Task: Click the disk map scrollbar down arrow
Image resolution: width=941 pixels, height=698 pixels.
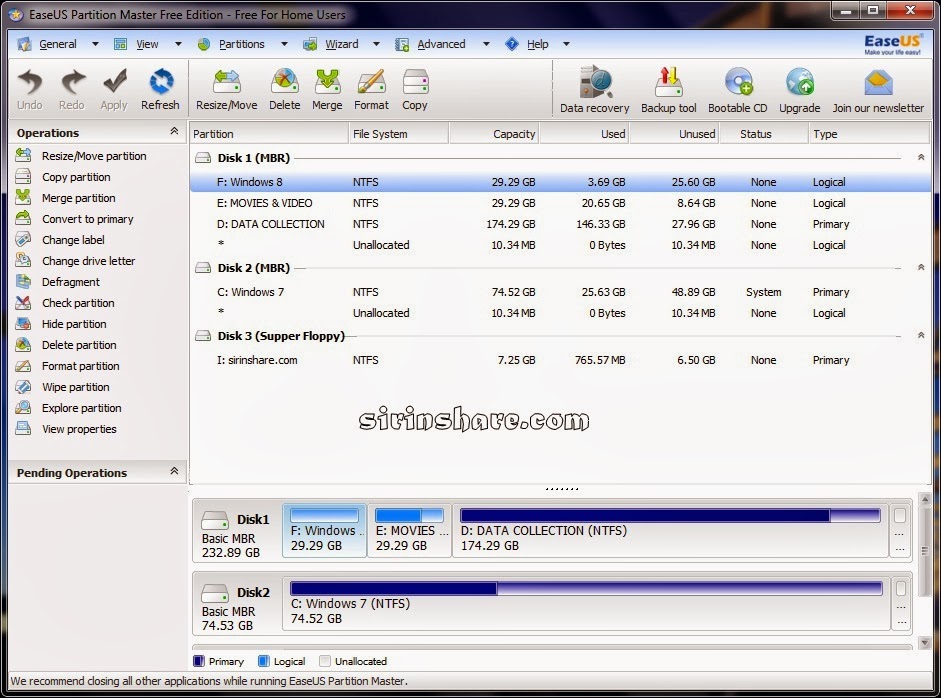Action: [x=925, y=643]
